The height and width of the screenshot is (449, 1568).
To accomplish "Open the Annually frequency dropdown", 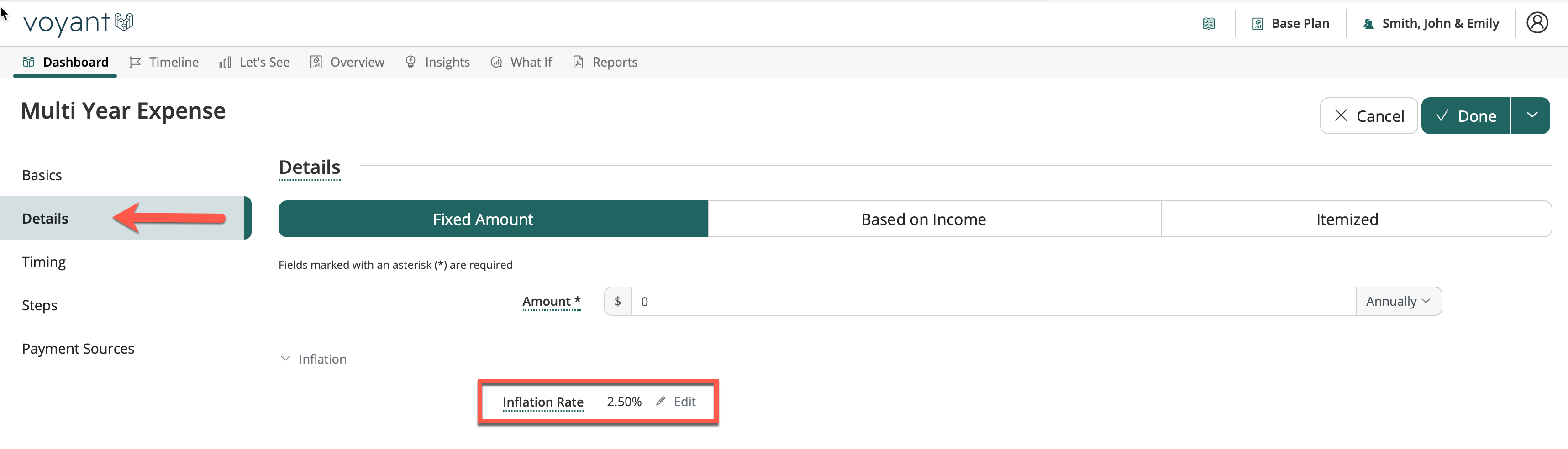I will (1398, 301).
